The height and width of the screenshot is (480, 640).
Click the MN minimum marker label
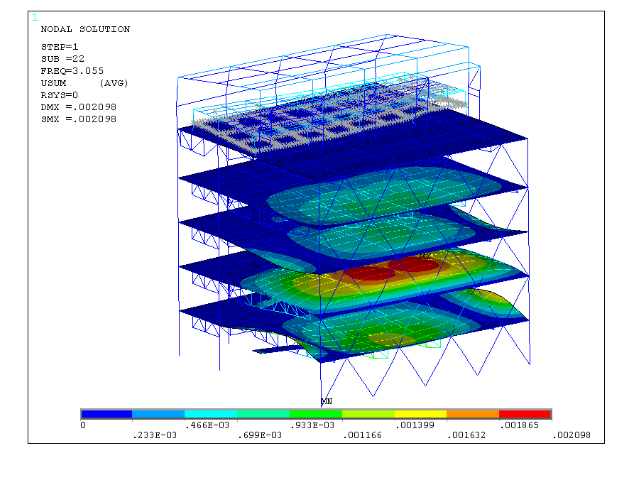pyautogui.click(x=326, y=400)
